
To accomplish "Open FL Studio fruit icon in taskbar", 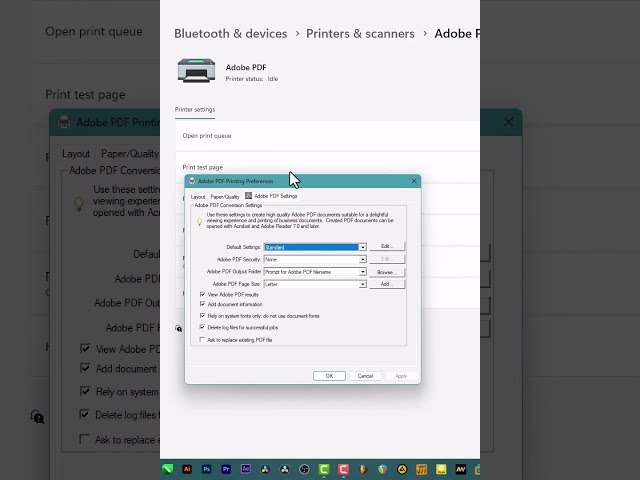I will [363, 469].
